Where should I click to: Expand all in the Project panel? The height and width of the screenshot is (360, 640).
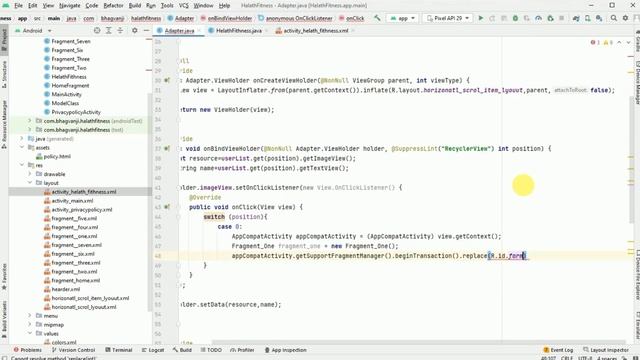(x=109, y=31)
